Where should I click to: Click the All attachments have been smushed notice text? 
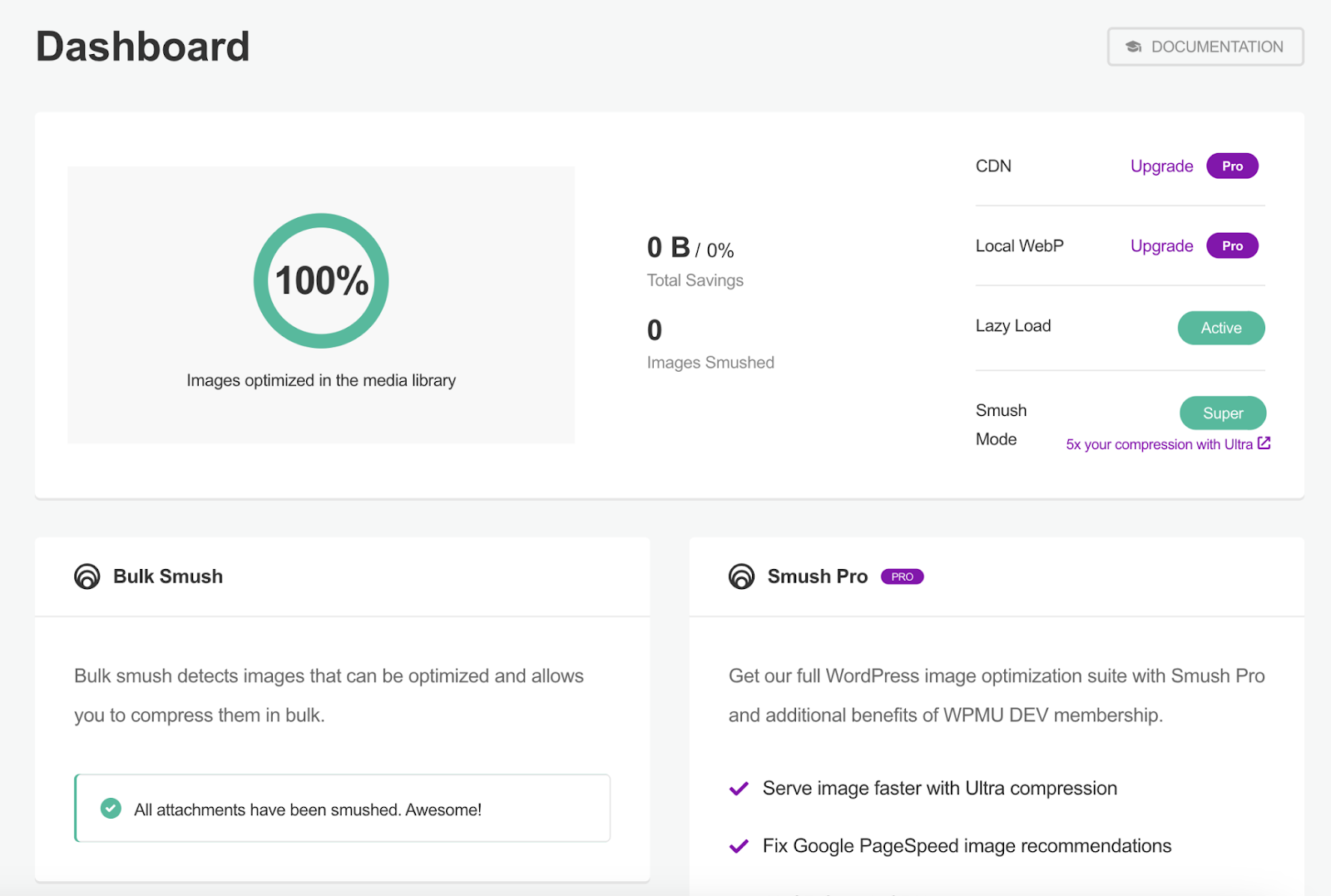tap(308, 809)
